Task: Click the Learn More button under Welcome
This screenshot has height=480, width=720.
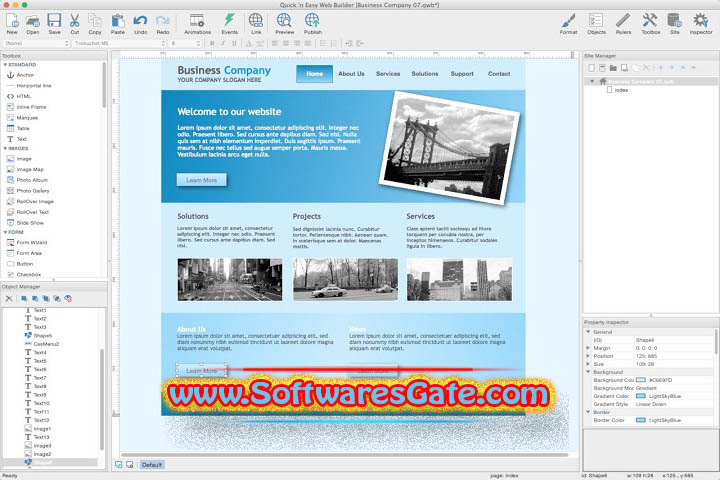Action: (202, 180)
